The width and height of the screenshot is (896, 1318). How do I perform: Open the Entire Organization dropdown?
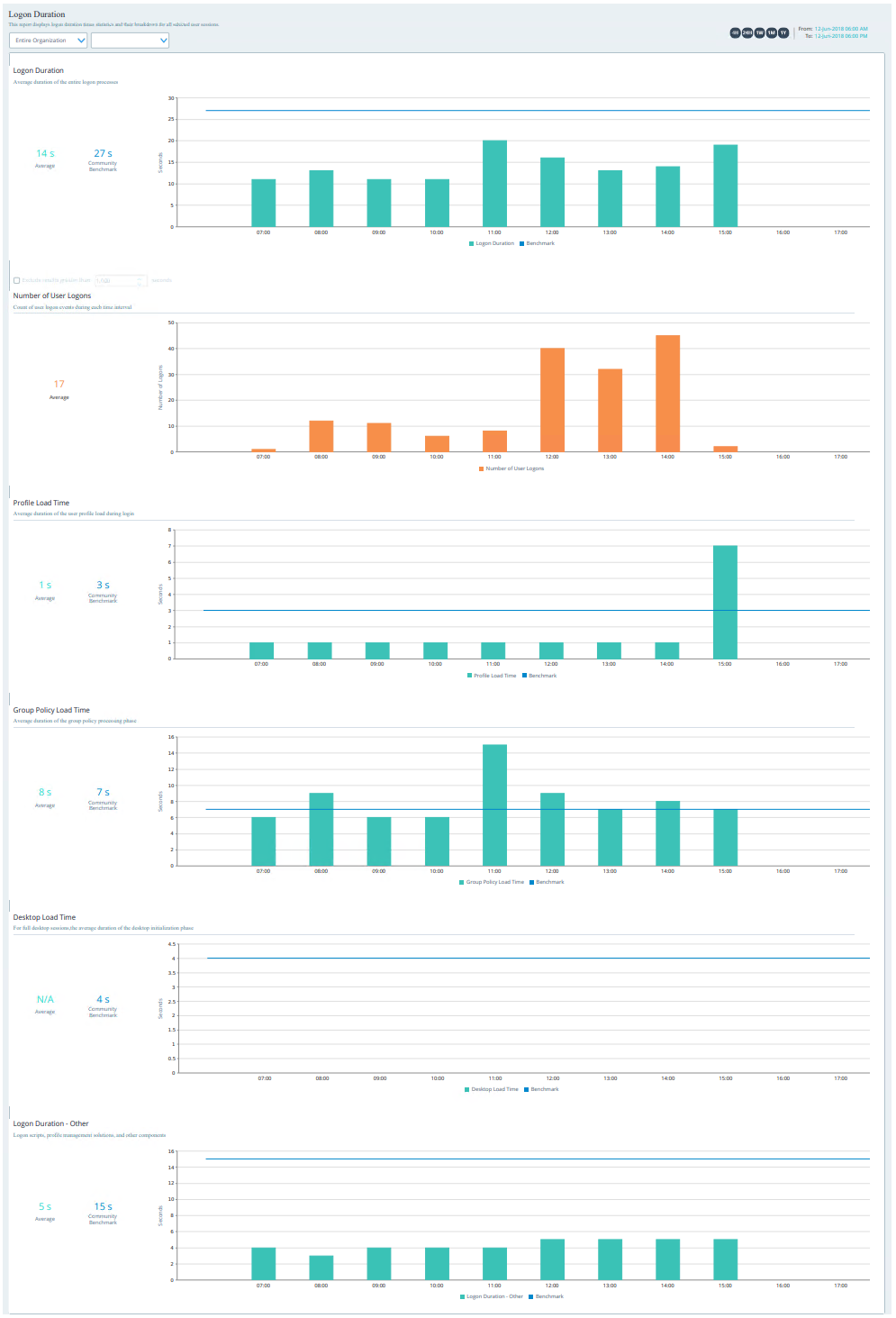pos(49,41)
